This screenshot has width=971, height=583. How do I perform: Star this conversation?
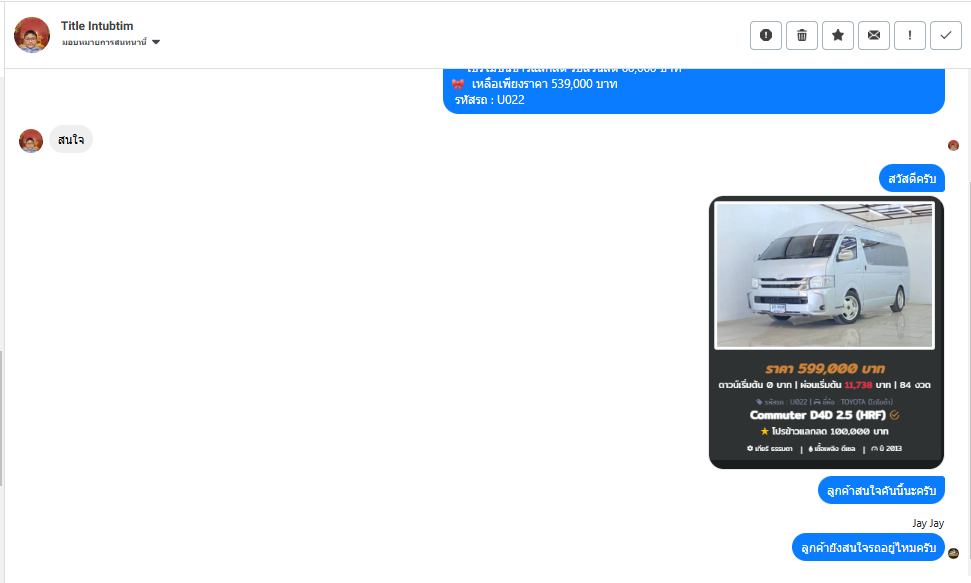point(838,35)
